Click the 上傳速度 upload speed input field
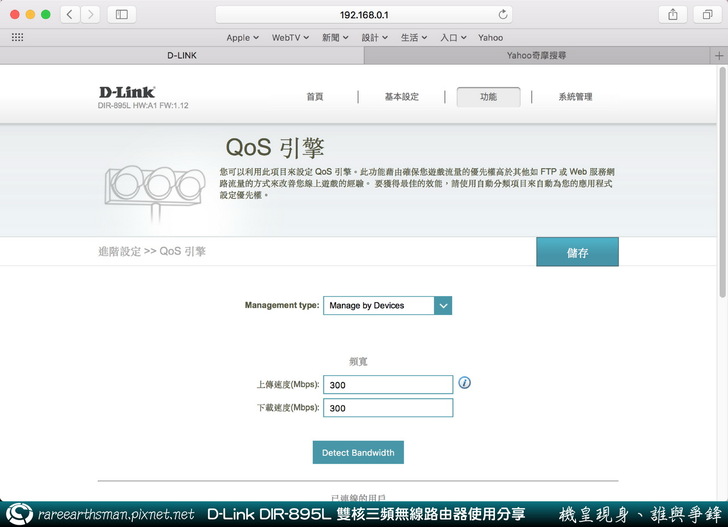This screenshot has width=728, height=527. click(388, 385)
